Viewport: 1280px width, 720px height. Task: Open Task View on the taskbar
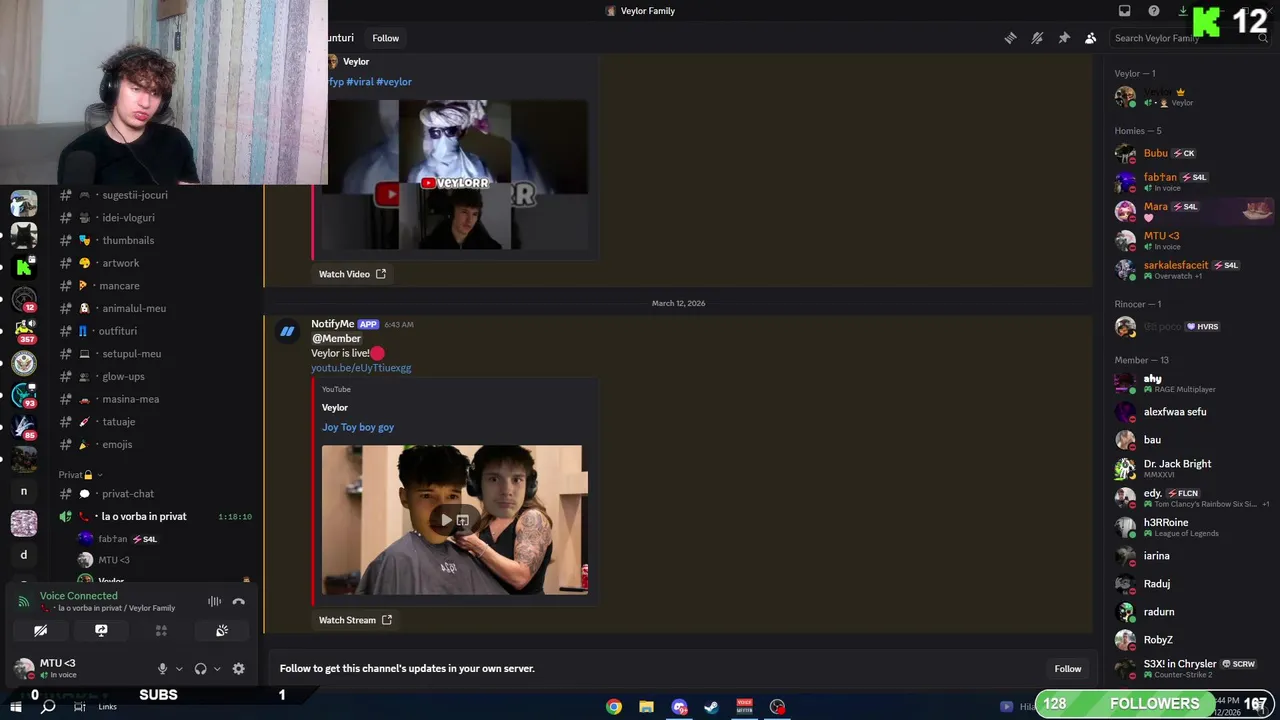[79, 707]
